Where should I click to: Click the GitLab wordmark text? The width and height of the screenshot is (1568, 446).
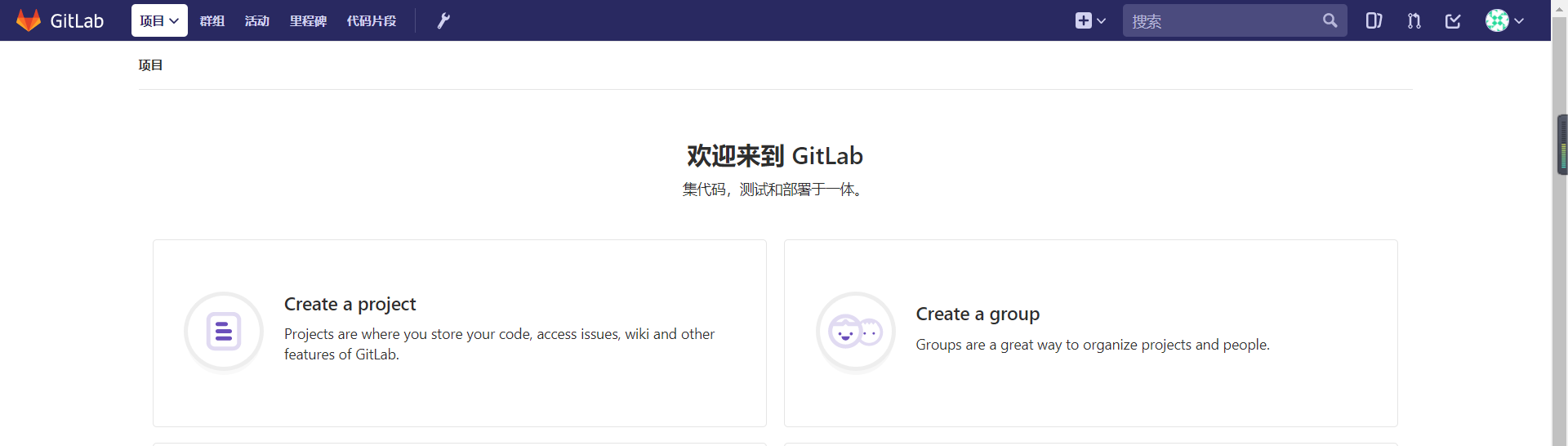point(77,21)
